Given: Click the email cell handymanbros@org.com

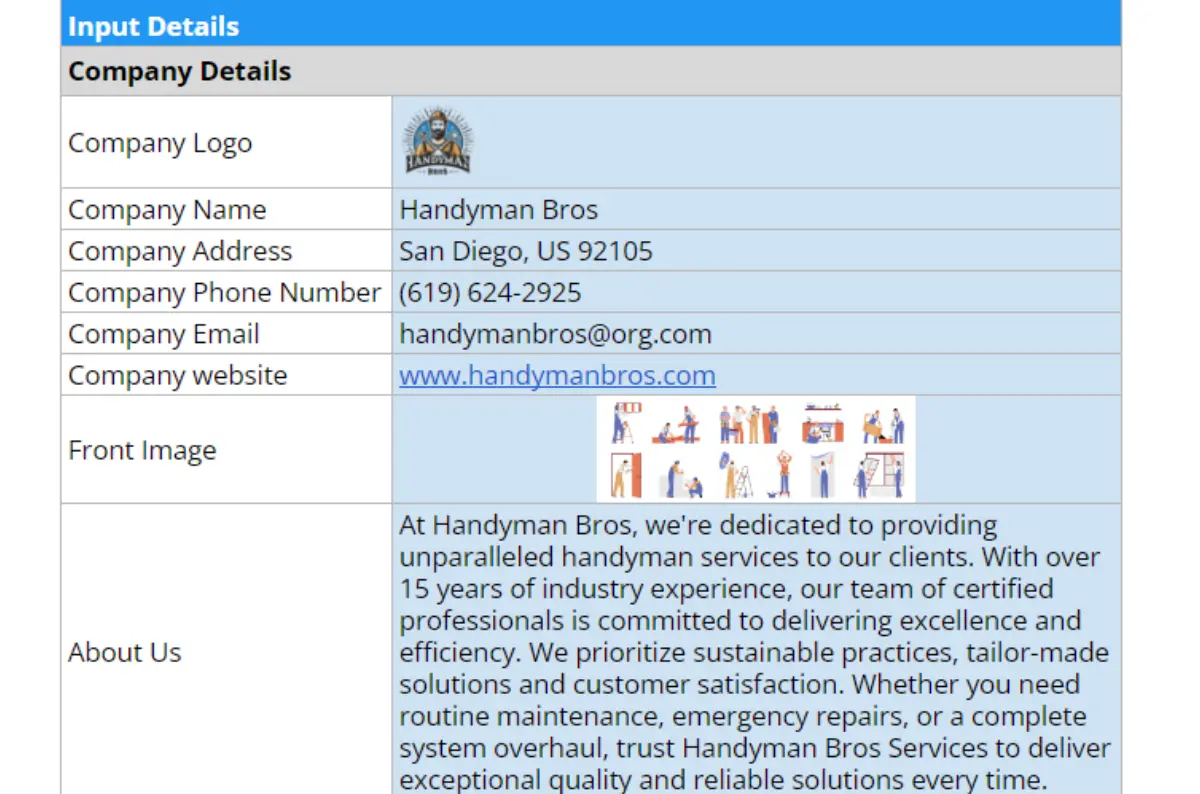Looking at the screenshot, I should click(x=756, y=333).
